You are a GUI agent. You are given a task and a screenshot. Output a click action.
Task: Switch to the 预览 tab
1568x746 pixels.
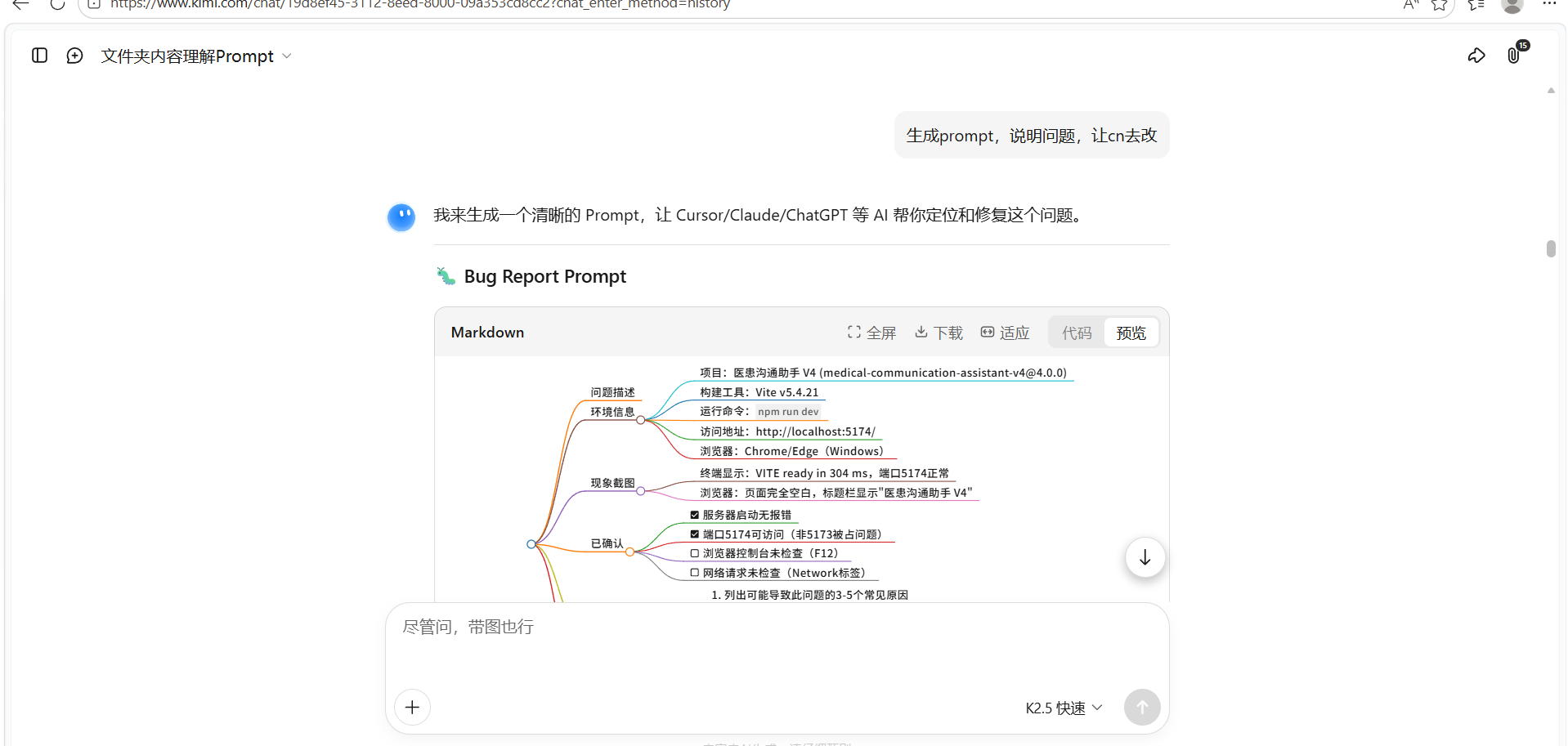1131,333
